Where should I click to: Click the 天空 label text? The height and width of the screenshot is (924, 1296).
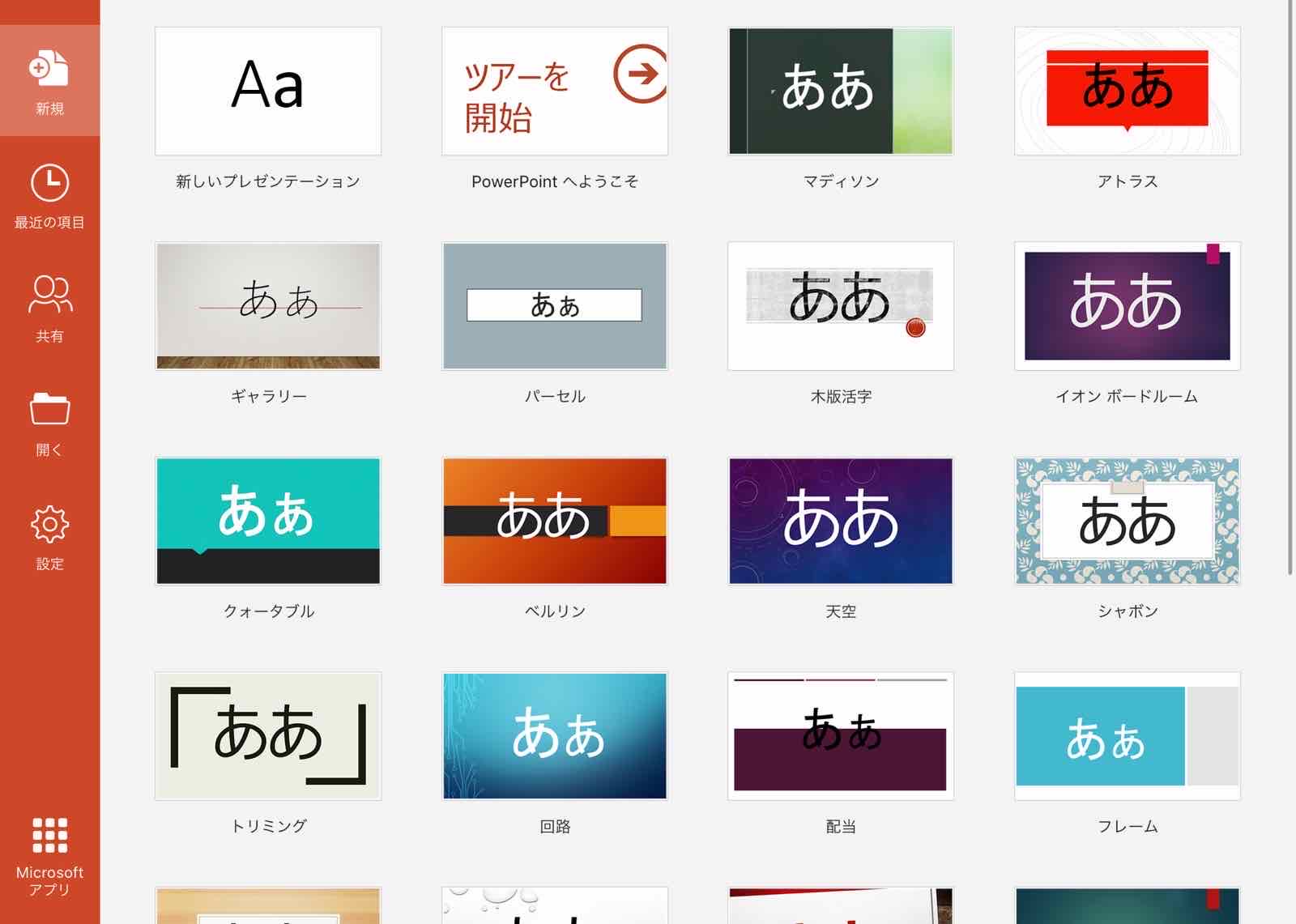pos(841,611)
